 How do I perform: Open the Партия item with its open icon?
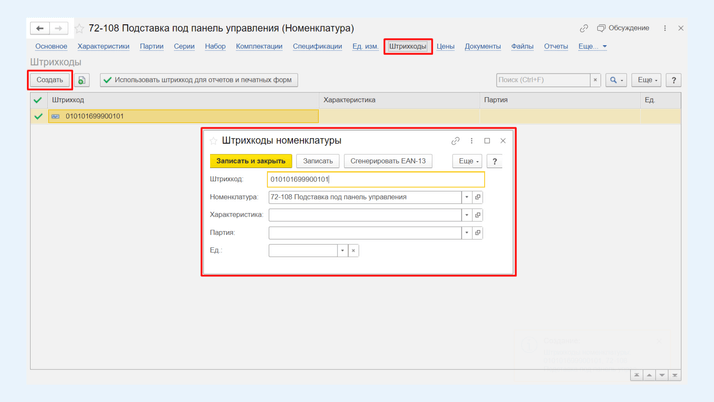pyautogui.click(x=478, y=233)
